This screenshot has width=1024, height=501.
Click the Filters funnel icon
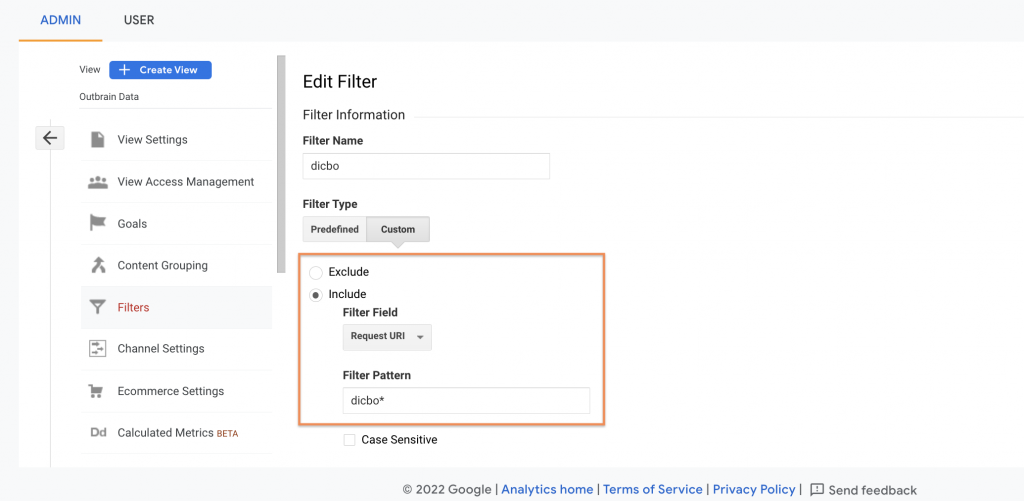[x=97, y=307]
